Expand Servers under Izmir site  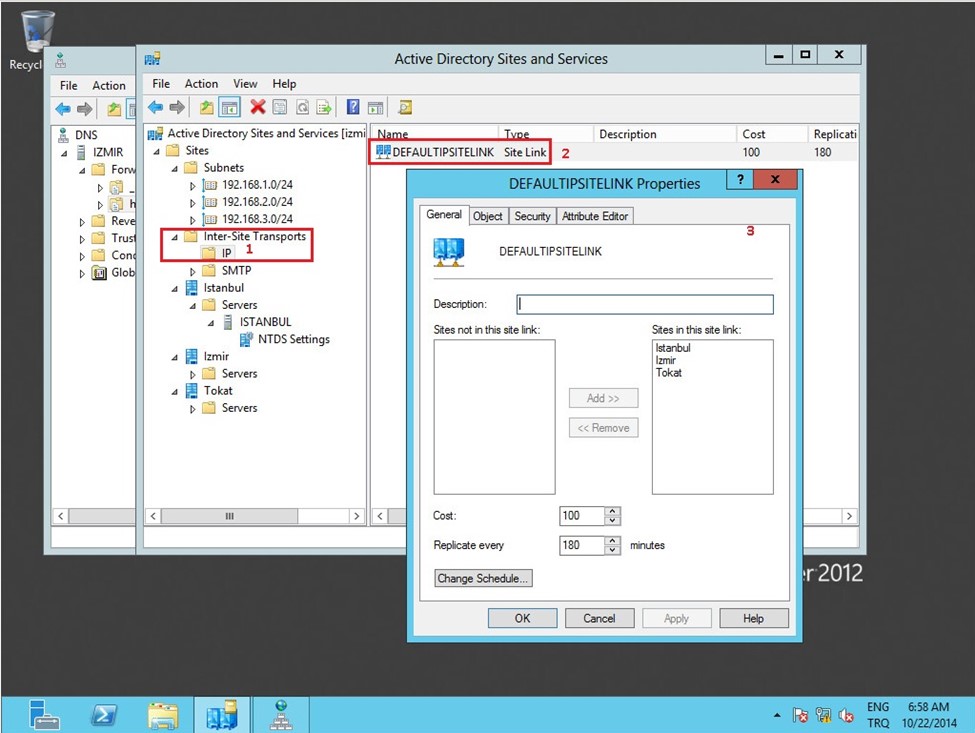pyautogui.click(x=192, y=374)
